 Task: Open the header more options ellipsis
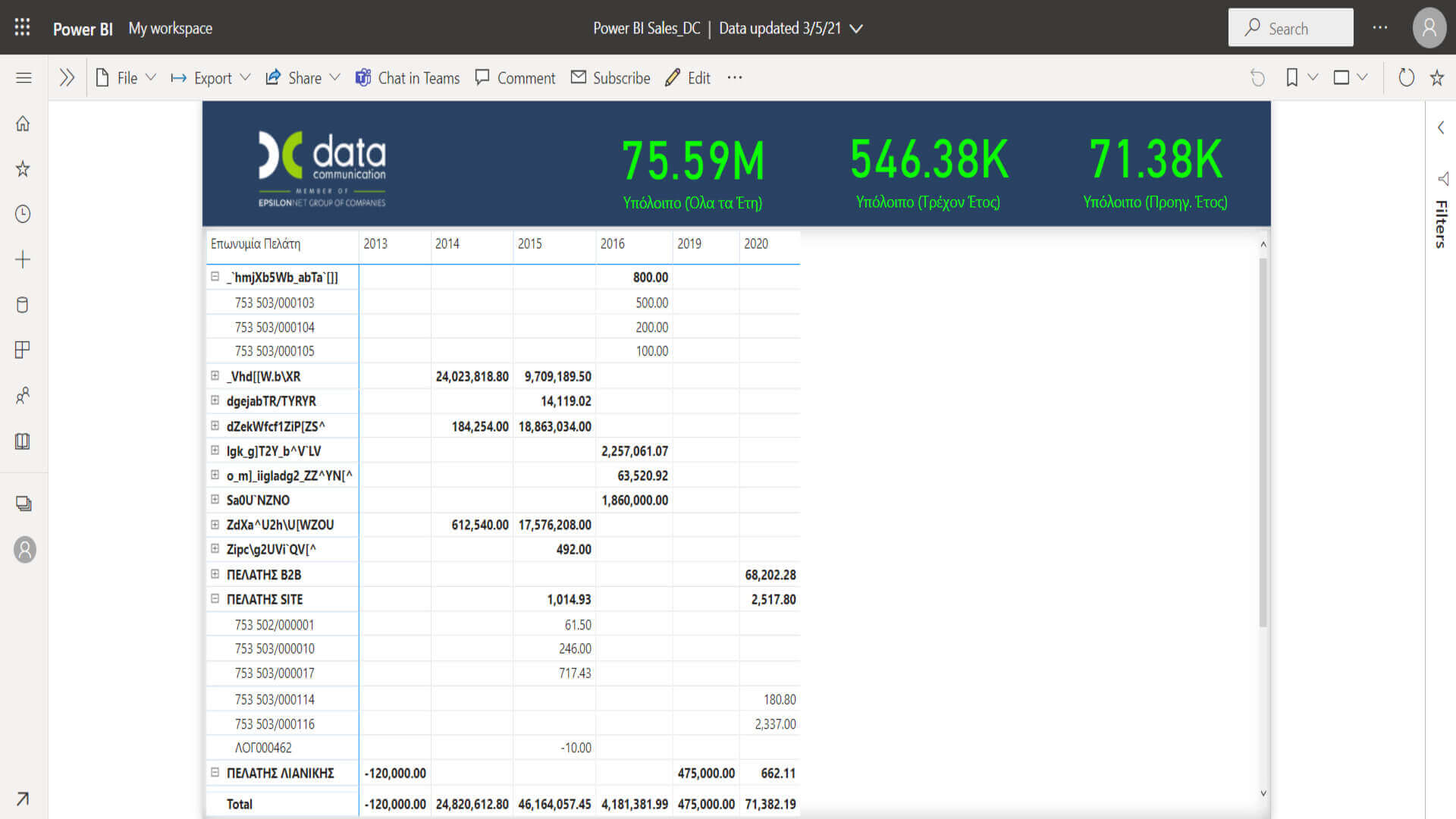pyautogui.click(x=1380, y=28)
